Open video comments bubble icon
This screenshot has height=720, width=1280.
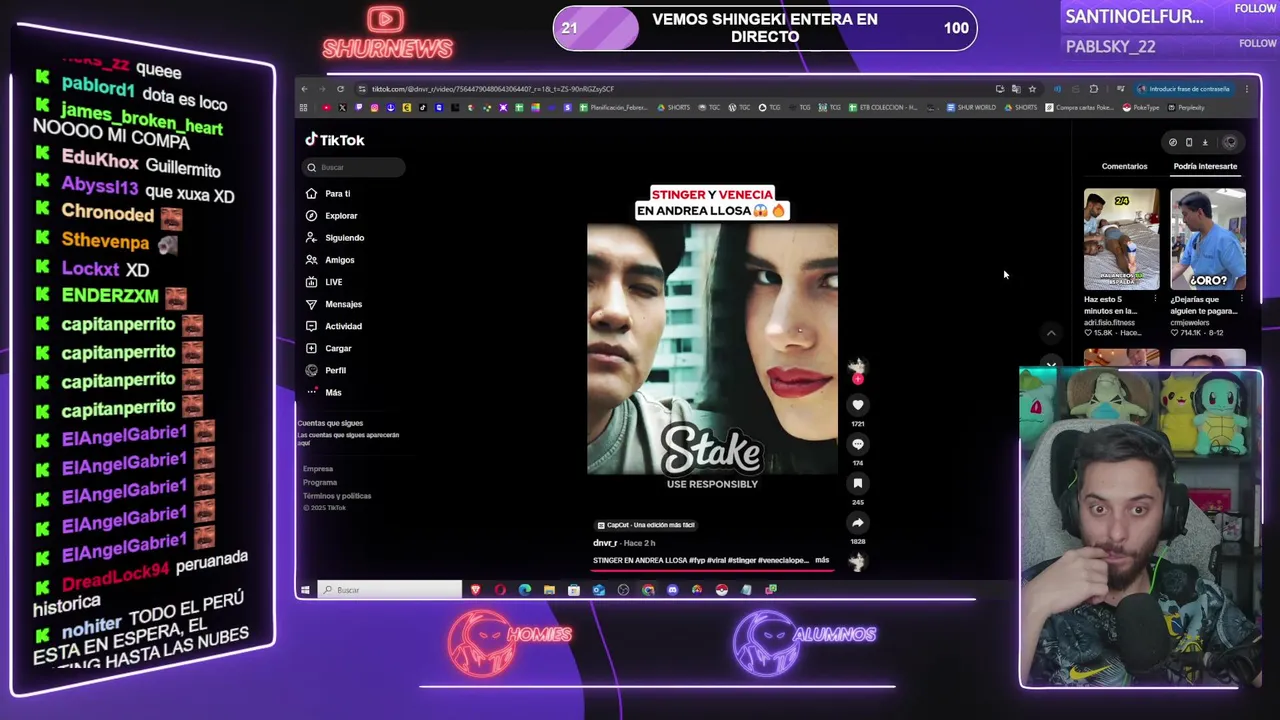pos(857,444)
